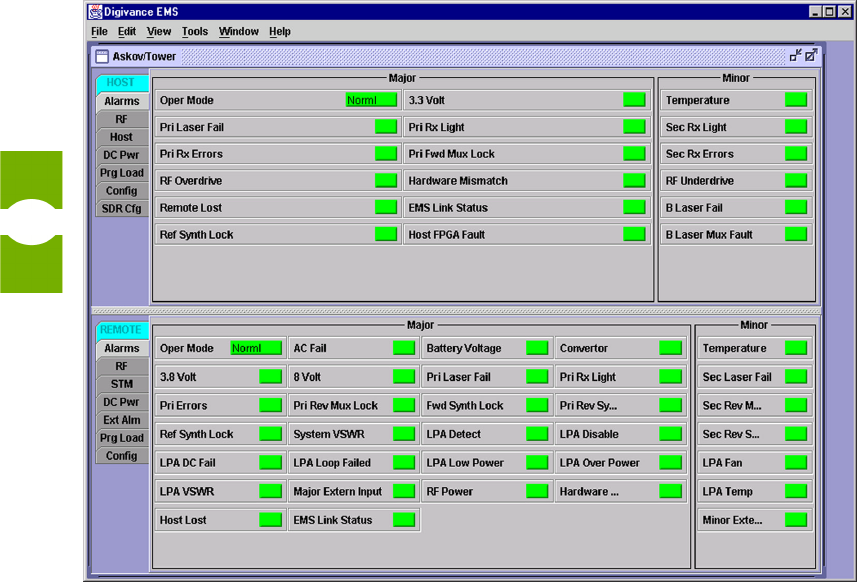Open the View menu

(159, 32)
